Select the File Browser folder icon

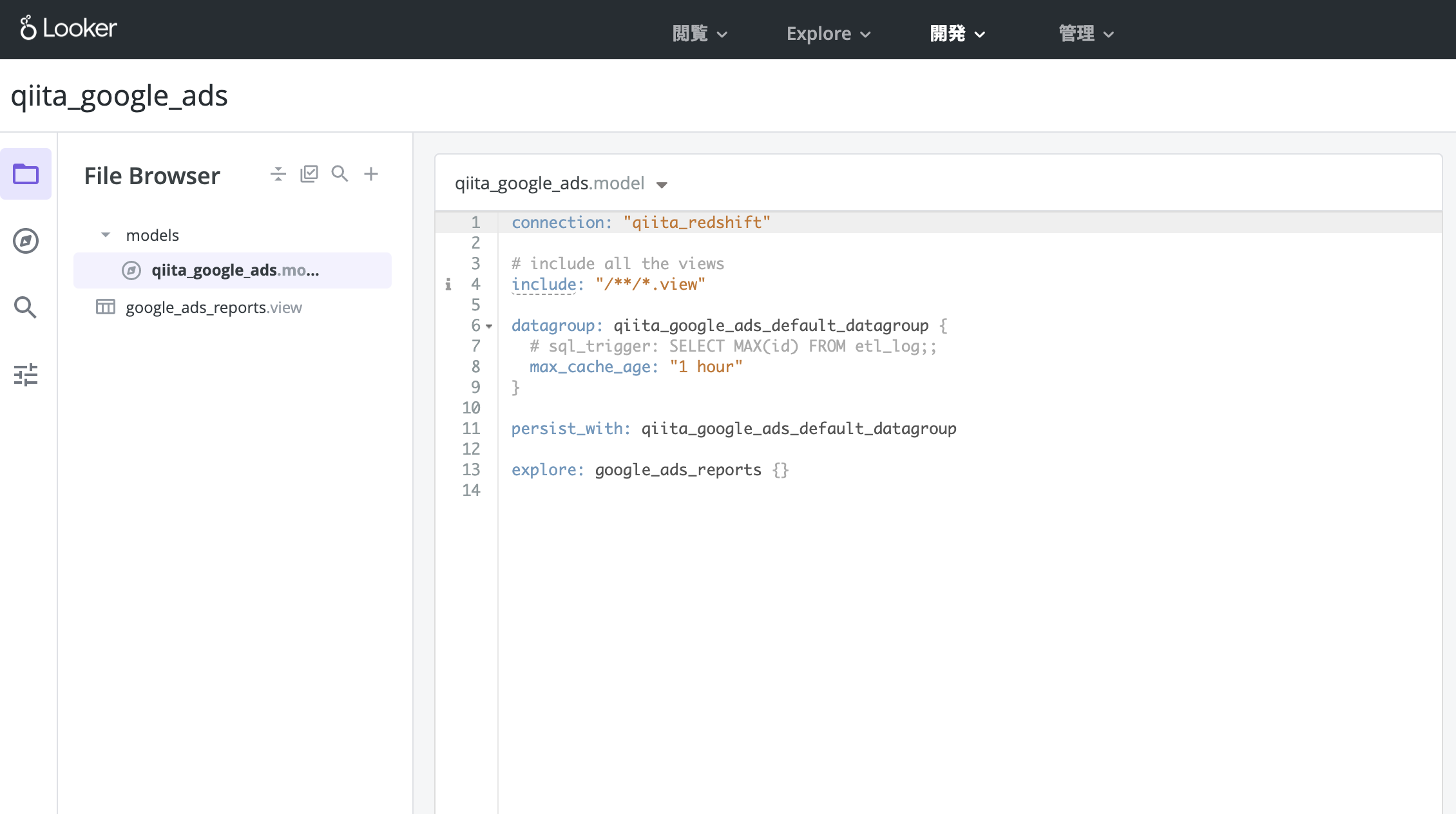pyautogui.click(x=26, y=174)
